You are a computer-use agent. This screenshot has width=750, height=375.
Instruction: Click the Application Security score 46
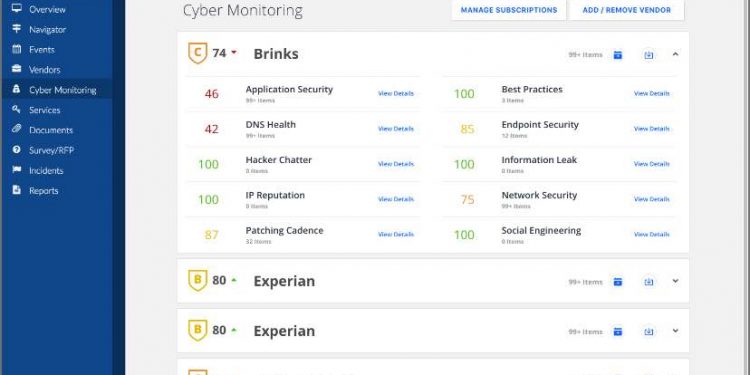pyautogui.click(x=211, y=94)
